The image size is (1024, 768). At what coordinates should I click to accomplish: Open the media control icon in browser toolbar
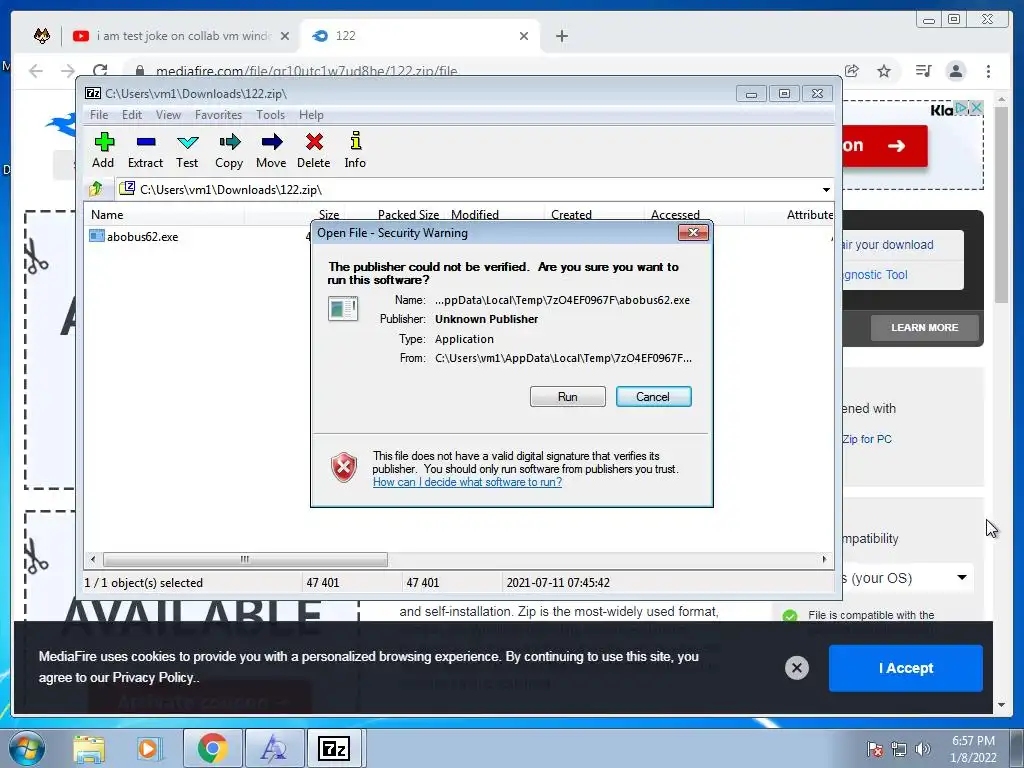pyautogui.click(x=923, y=71)
